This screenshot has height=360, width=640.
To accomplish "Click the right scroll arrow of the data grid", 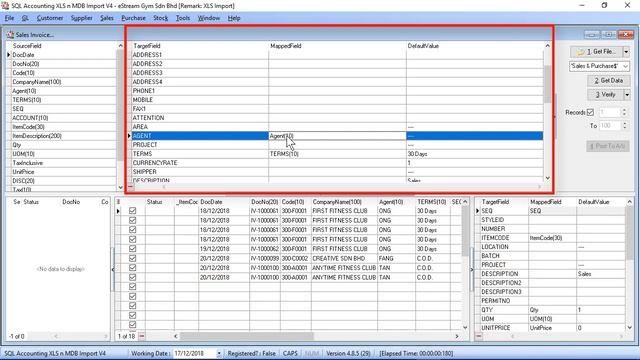I will click(457, 336).
